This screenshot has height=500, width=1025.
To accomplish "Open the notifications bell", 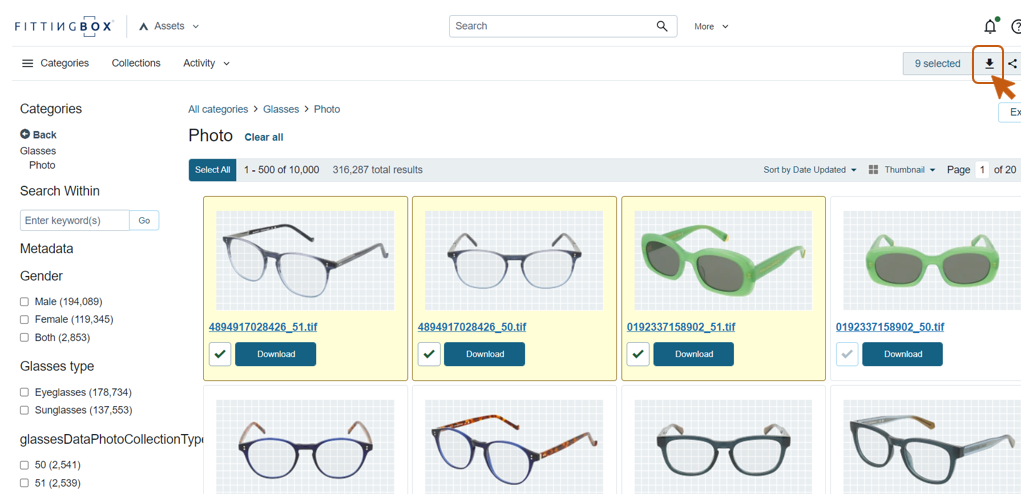I will pos(989,27).
